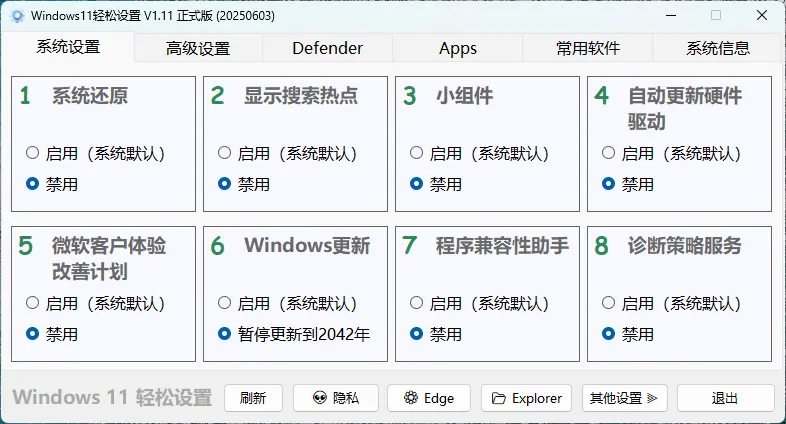
Task: Enable 系统还原 with system default option
Action: (x=33, y=153)
